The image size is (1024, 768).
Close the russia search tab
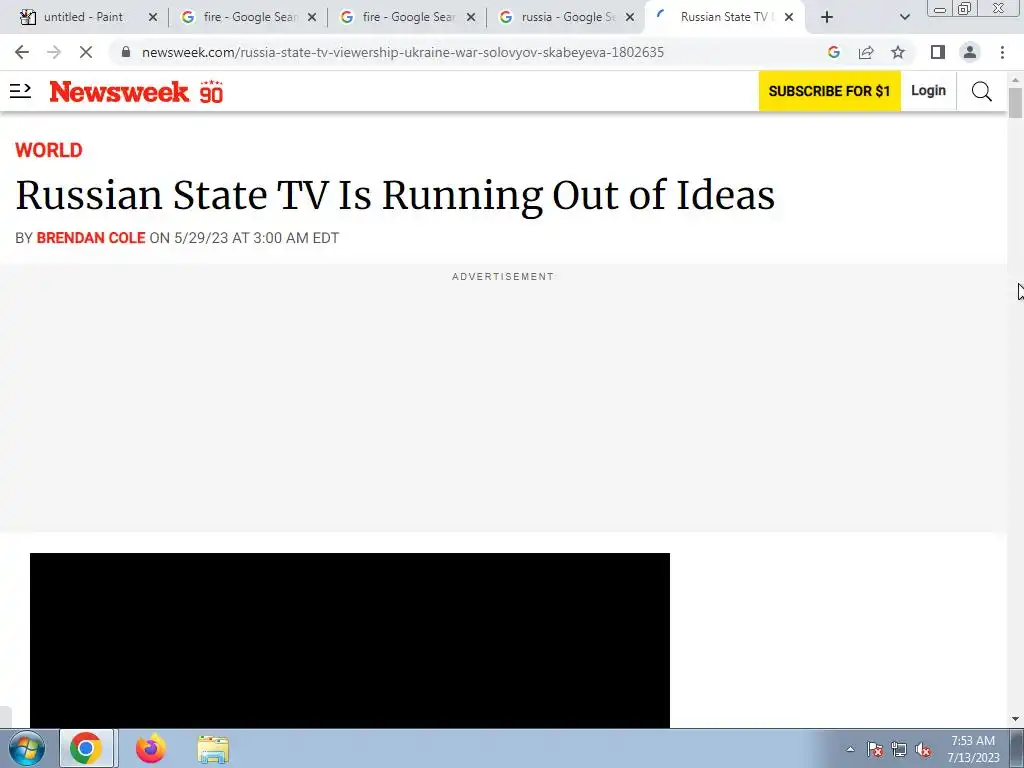[630, 18]
